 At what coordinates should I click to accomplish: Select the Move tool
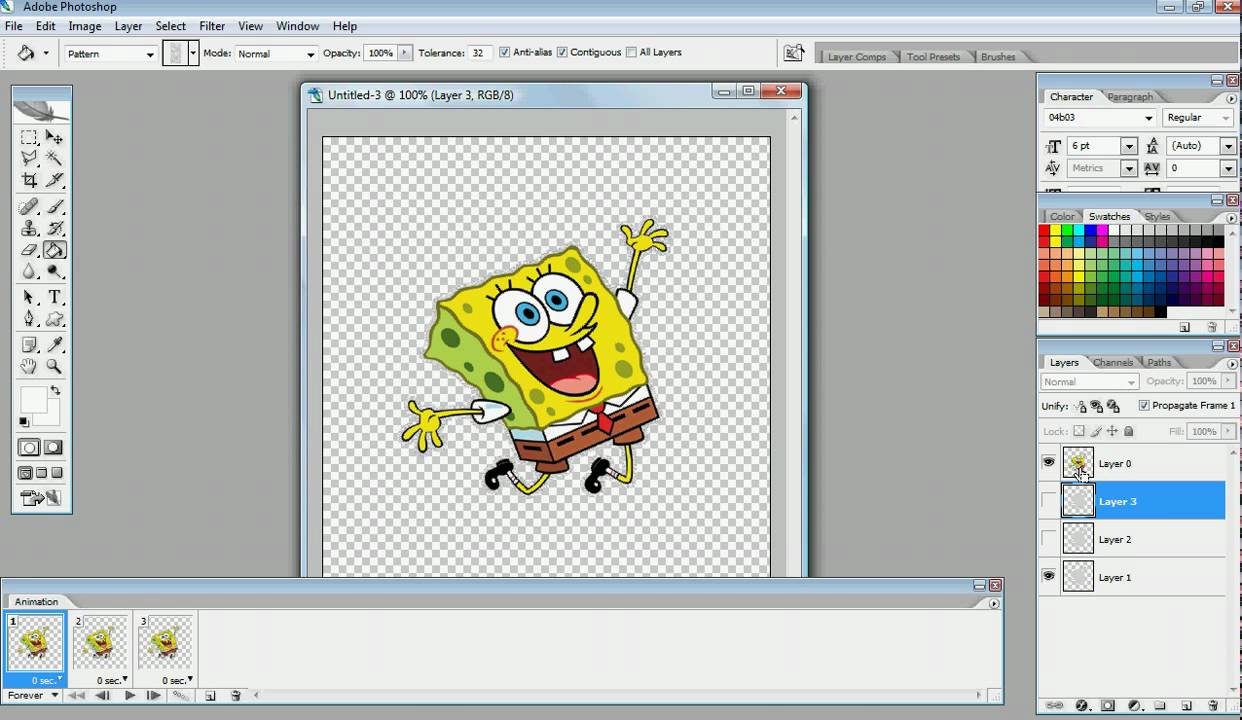[55, 137]
